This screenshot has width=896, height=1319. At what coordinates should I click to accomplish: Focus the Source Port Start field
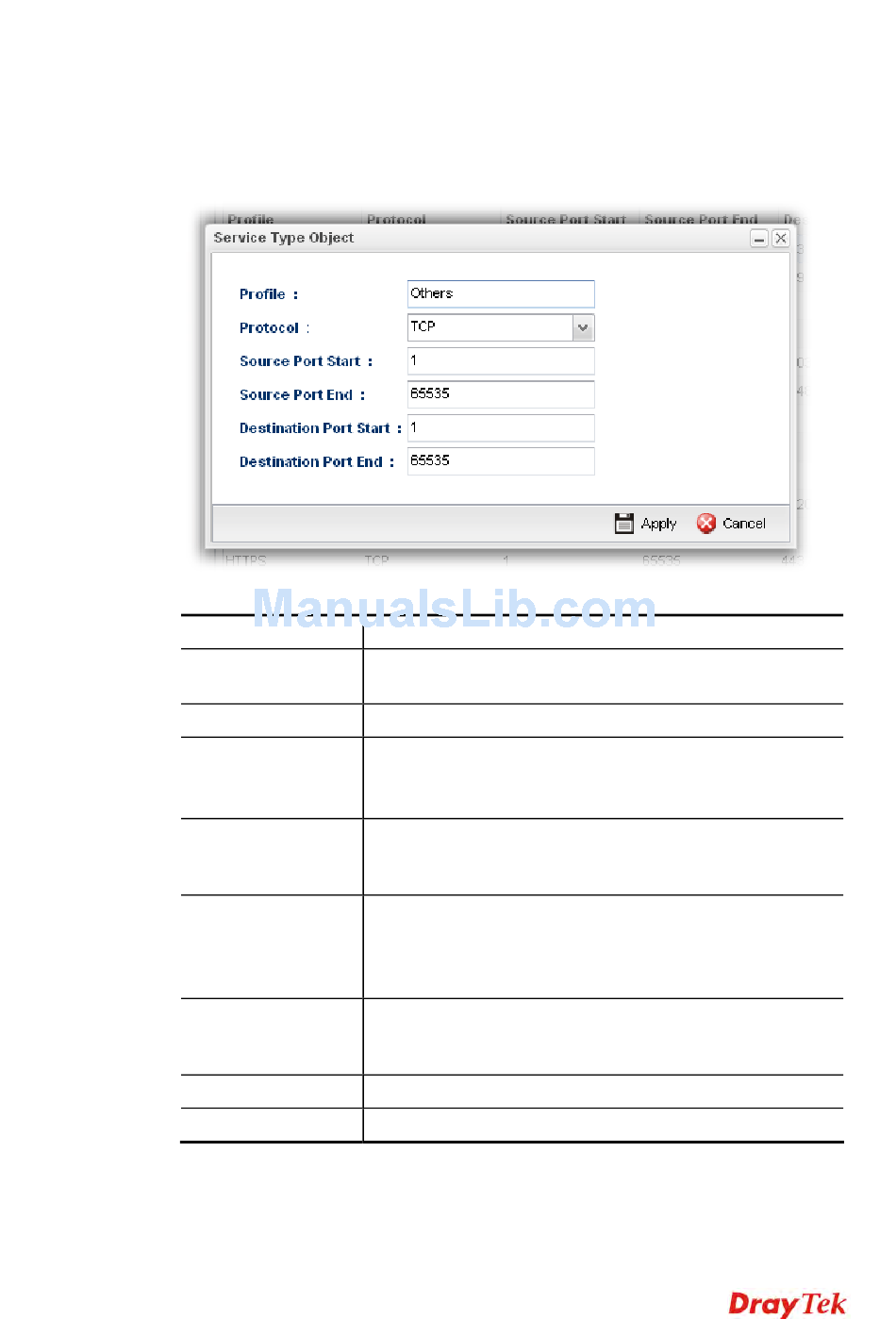point(500,361)
